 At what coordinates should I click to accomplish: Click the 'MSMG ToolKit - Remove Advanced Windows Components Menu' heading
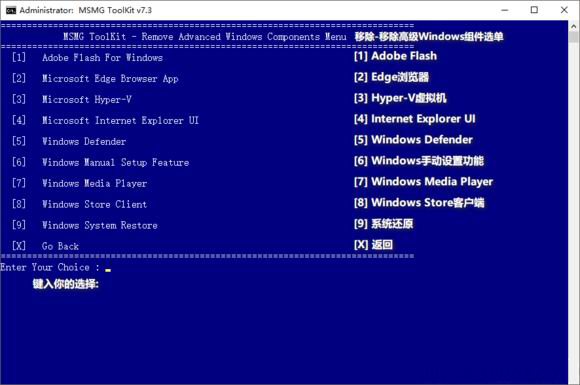coord(205,37)
